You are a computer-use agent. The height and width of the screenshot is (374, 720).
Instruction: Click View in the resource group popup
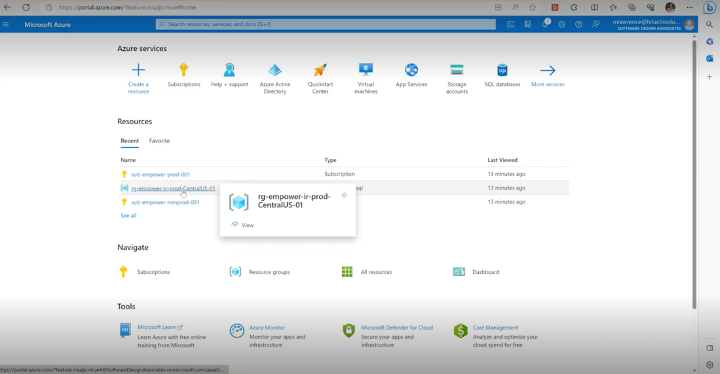point(242,225)
